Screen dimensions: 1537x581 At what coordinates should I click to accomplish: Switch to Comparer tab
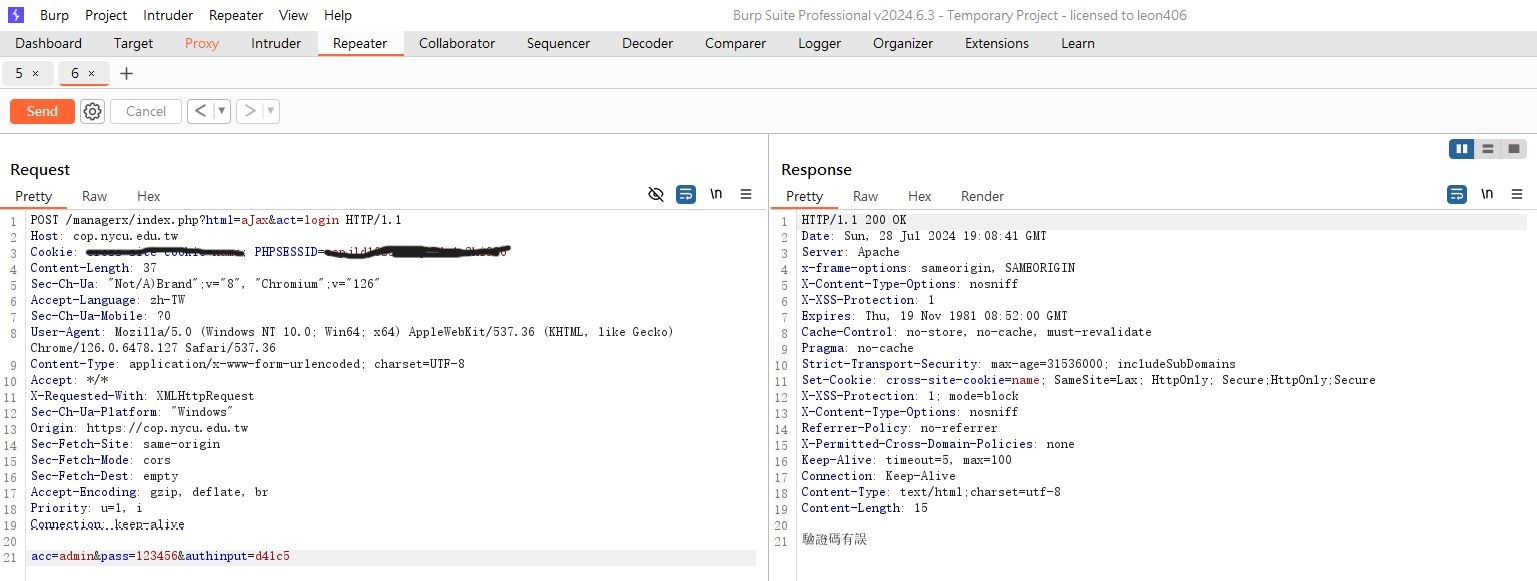pos(735,43)
